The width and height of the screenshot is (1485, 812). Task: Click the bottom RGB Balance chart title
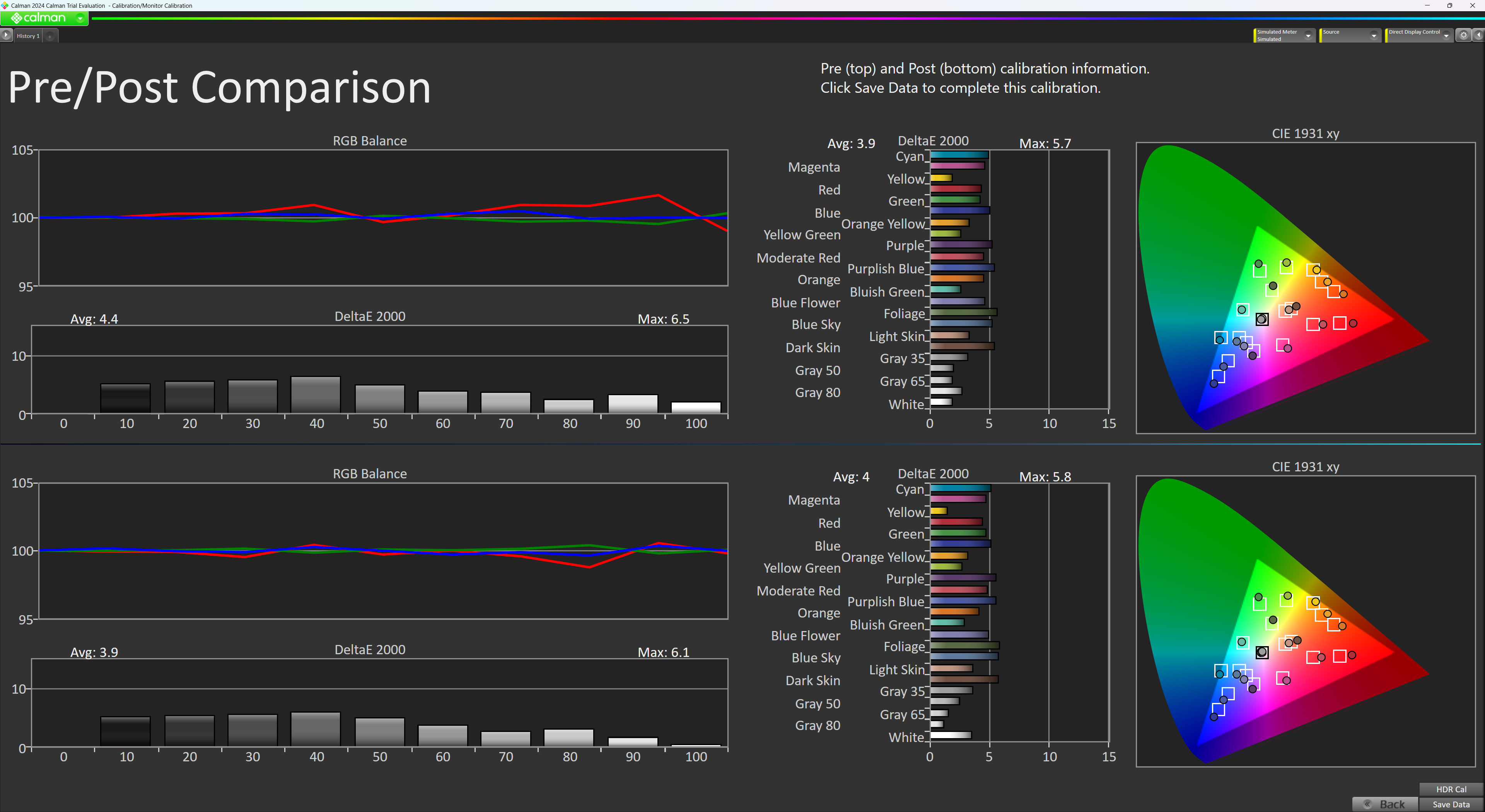tap(370, 474)
